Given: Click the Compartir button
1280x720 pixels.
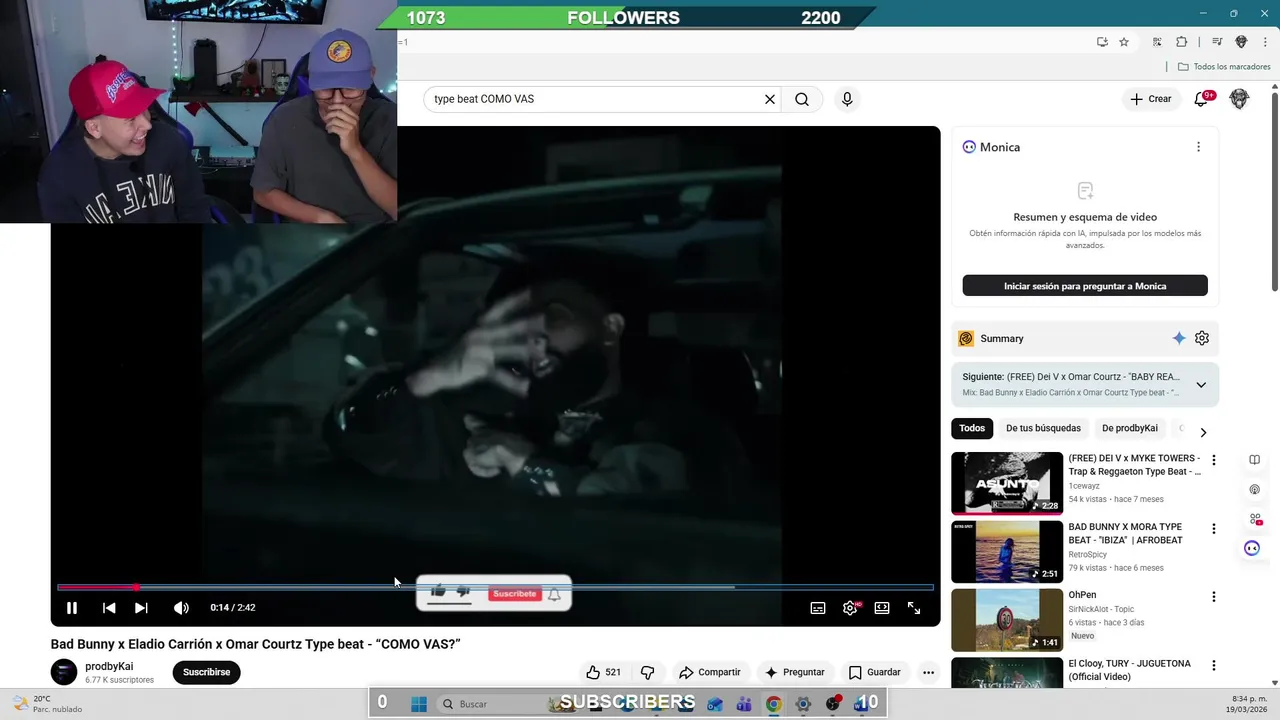Looking at the screenshot, I should click(x=709, y=672).
